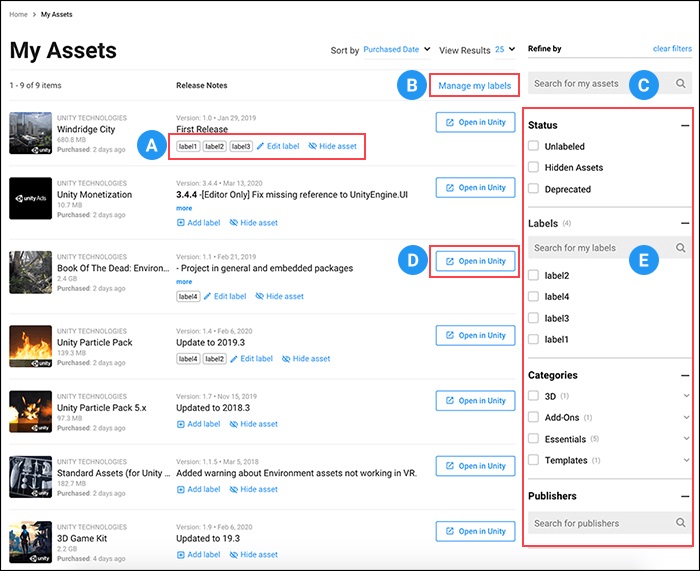Click the label1 tag on Windridge City
Image resolution: width=700 pixels, height=571 pixels.
point(188,146)
